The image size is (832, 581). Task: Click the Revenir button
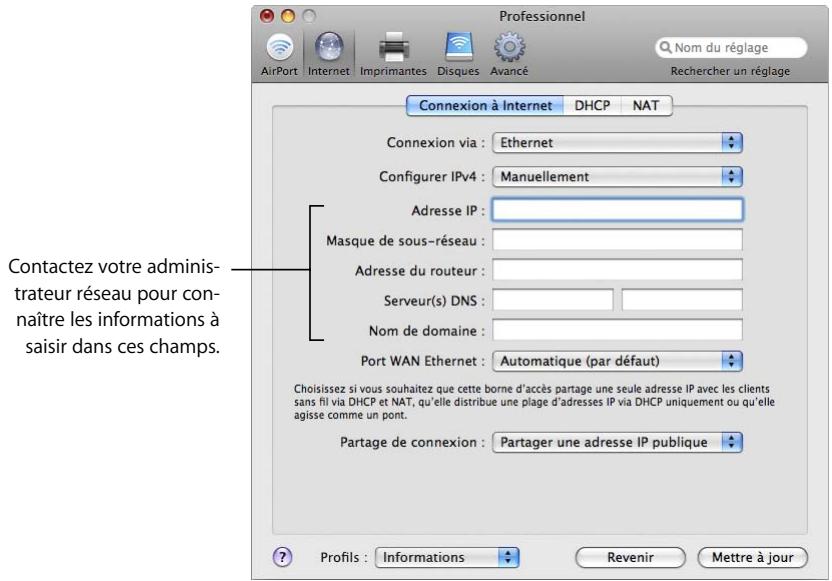tap(630, 557)
